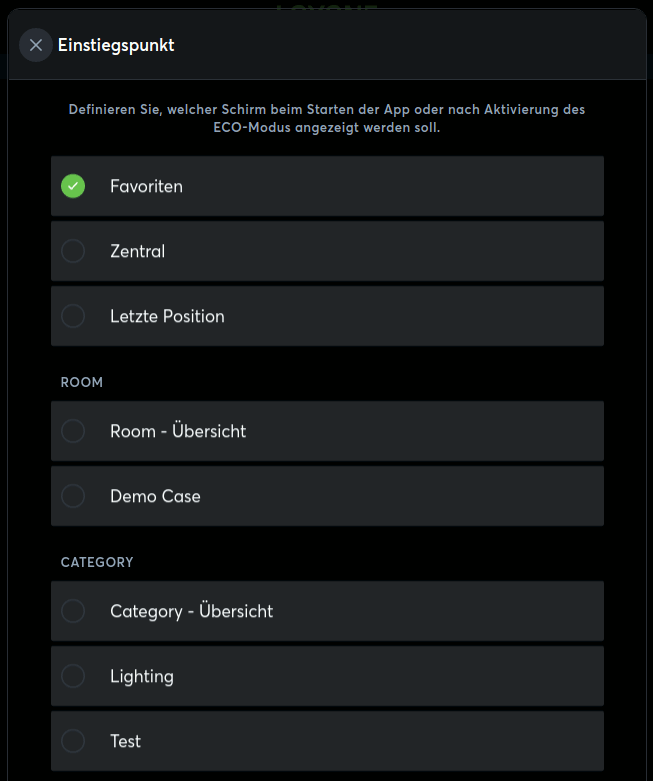Click the CATEGORY section header
The height and width of the screenshot is (781, 653).
tap(97, 562)
